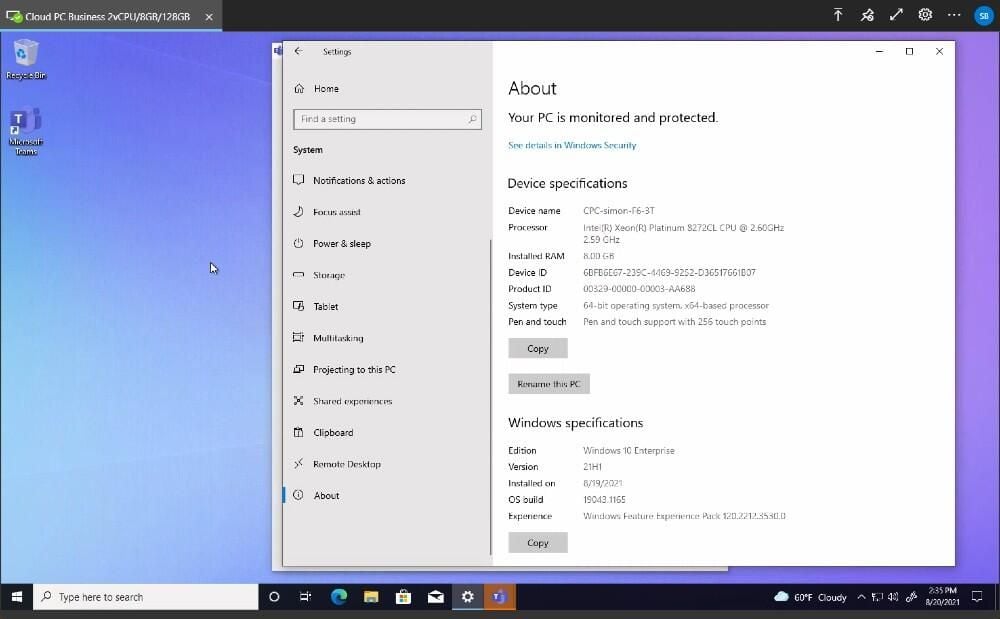Copy the device specifications
The height and width of the screenshot is (619, 1000).
click(x=538, y=349)
